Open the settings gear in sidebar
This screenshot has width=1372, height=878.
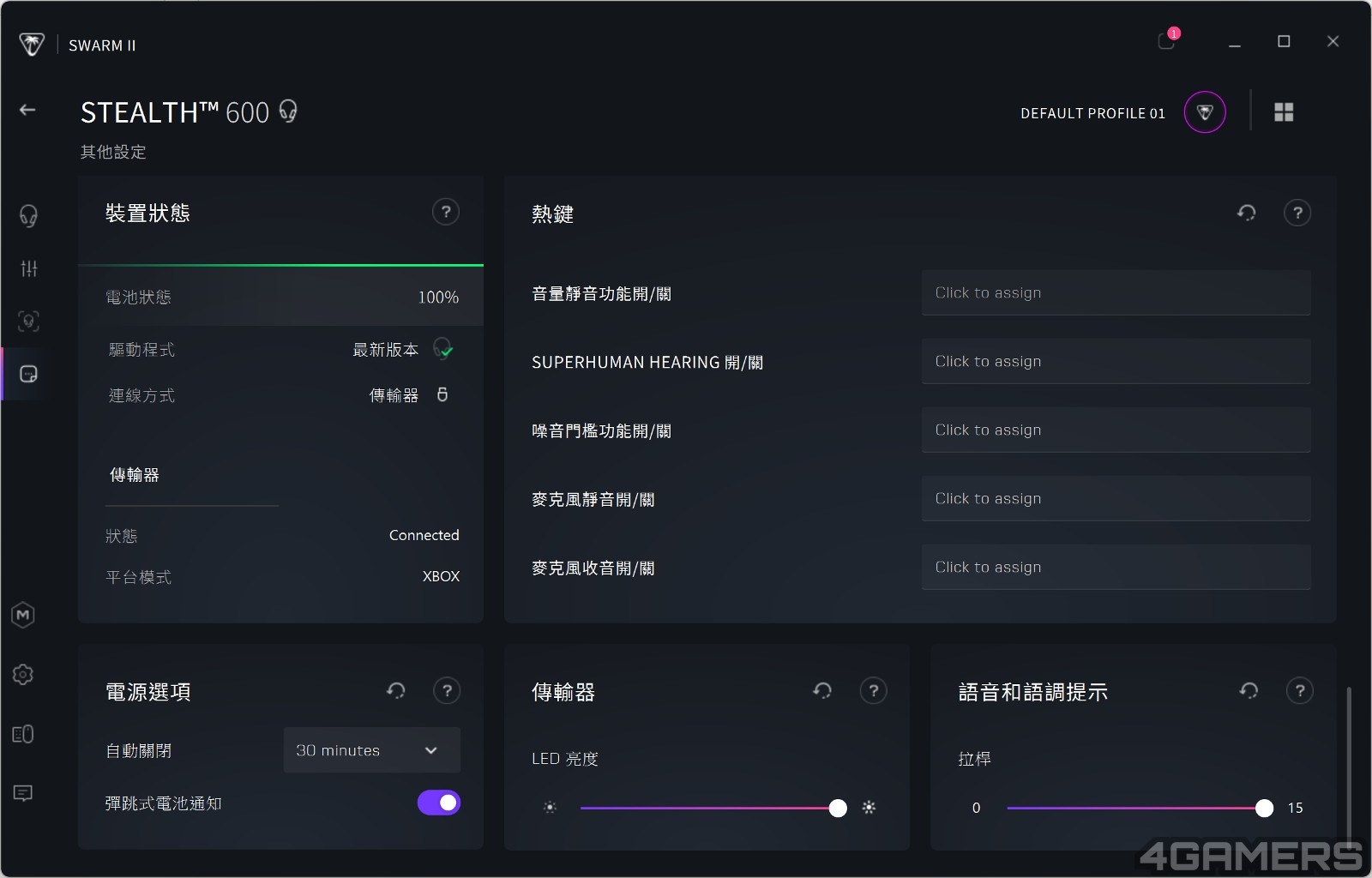[x=23, y=675]
